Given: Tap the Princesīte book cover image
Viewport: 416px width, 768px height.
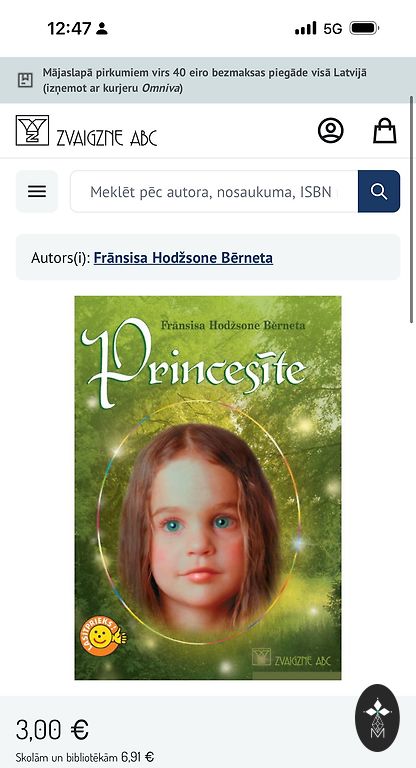Looking at the screenshot, I should click(208, 488).
